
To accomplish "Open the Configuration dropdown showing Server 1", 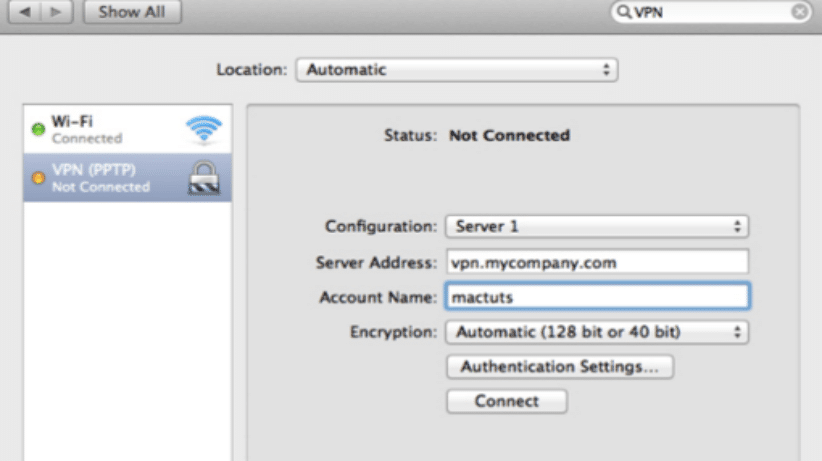I will (x=597, y=227).
